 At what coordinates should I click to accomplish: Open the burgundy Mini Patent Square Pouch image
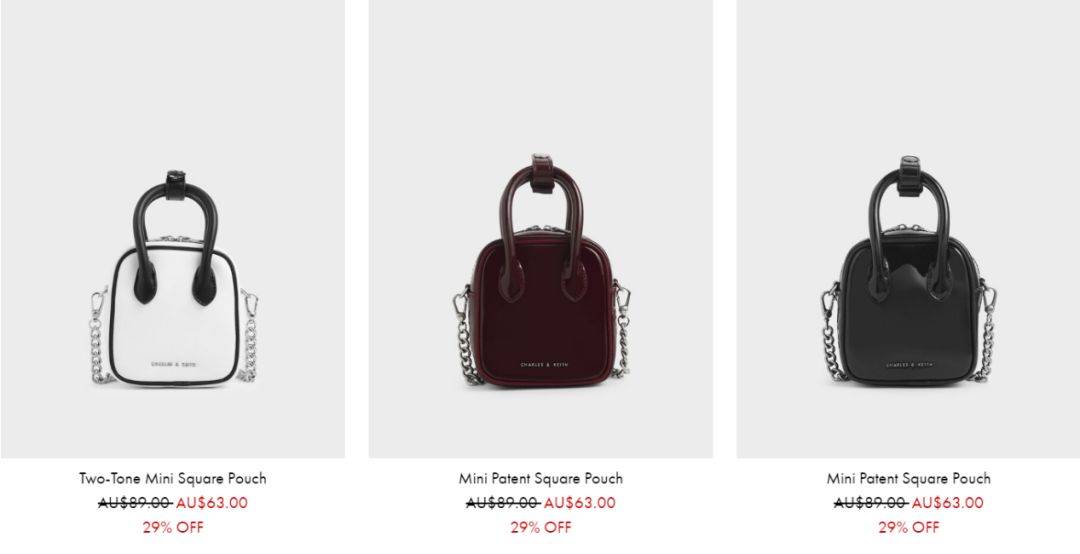541,229
